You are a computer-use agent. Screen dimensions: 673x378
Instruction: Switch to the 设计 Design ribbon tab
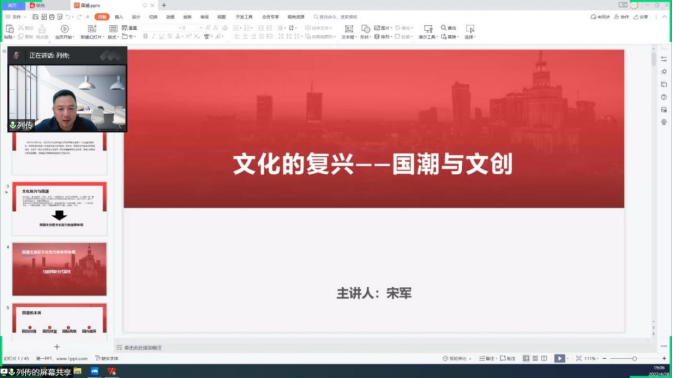(136, 17)
